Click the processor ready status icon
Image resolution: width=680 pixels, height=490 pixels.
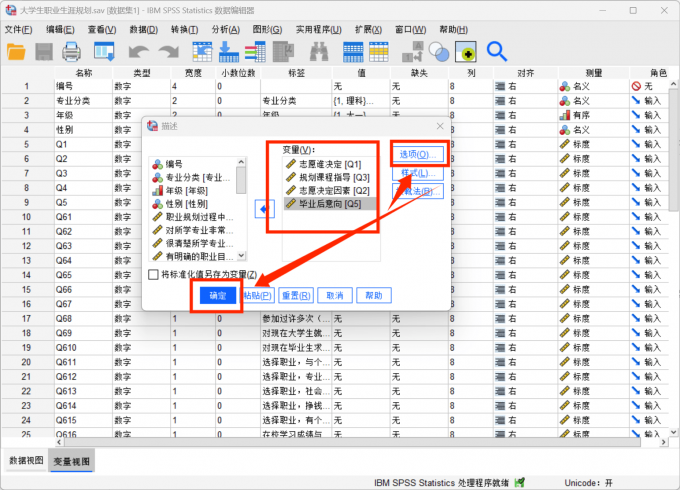click(x=519, y=482)
